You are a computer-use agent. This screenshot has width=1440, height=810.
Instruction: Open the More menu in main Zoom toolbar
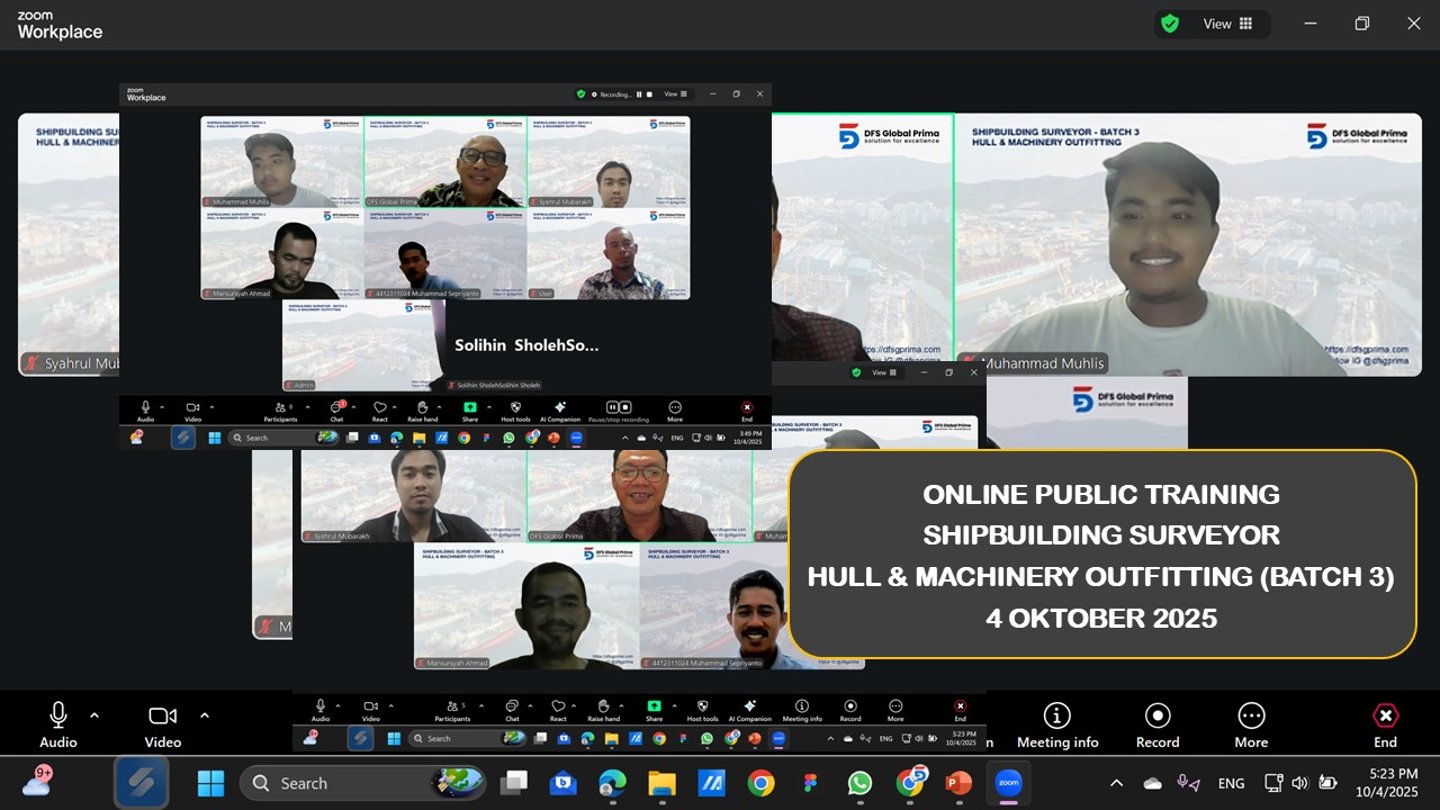click(x=1251, y=725)
